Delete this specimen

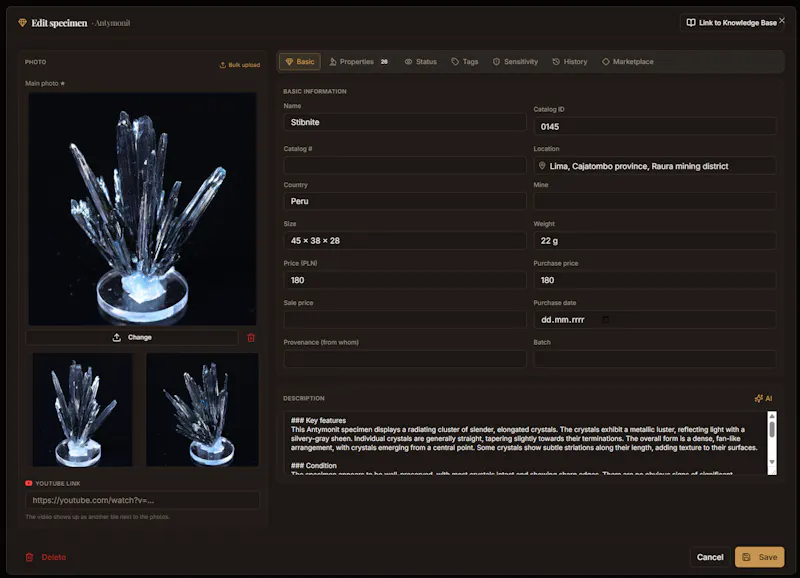[46, 557]
